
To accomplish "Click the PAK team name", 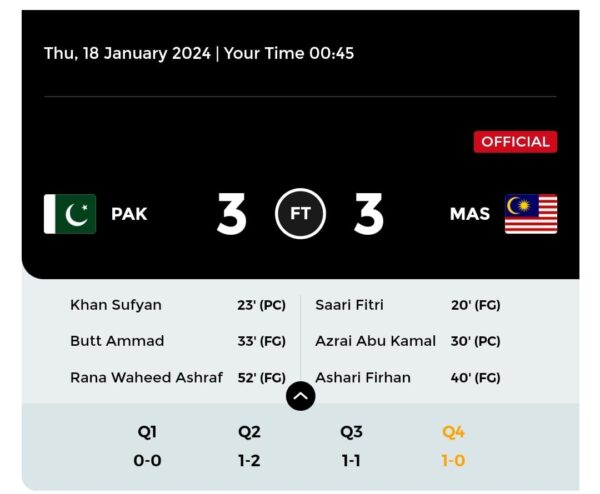I will [x=129, y=214].
